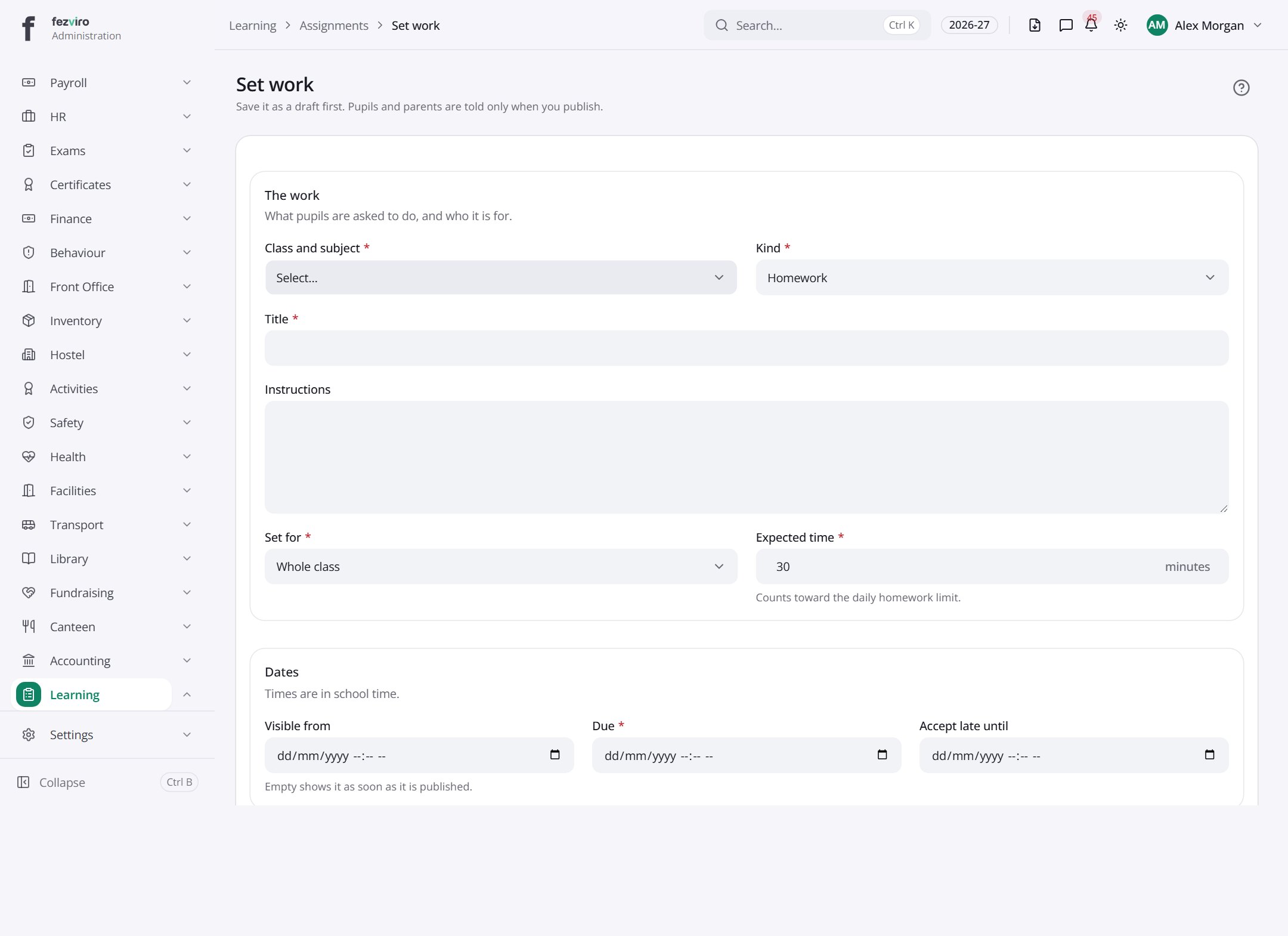Open the chat messages icon
The height and width of the screenshot is (936, 1288).
pos(1066,25)
